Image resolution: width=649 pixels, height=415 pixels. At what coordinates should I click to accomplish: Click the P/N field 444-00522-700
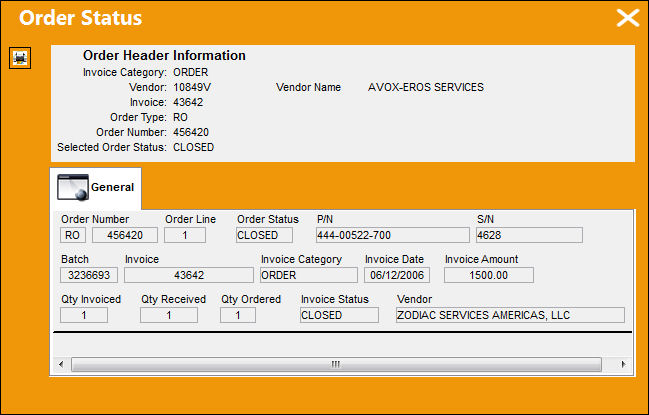(392, 235)
